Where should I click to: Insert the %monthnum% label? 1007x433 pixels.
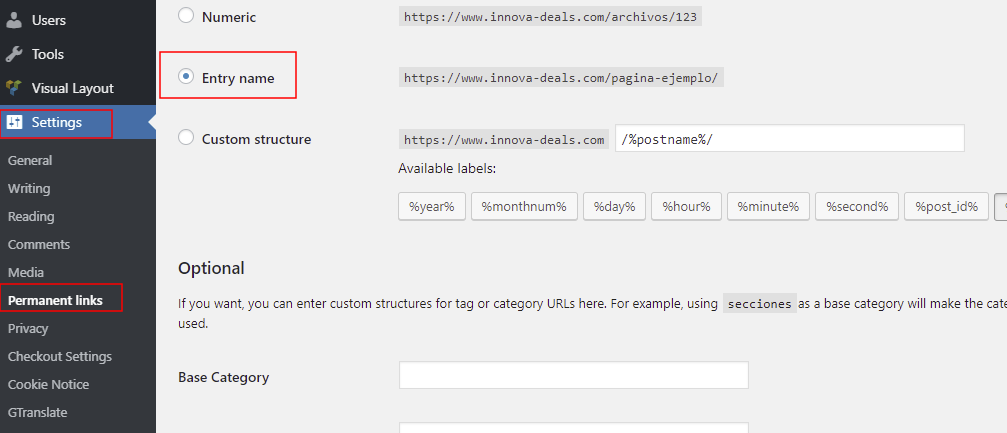pyautogui.click(x=524, y=206)
